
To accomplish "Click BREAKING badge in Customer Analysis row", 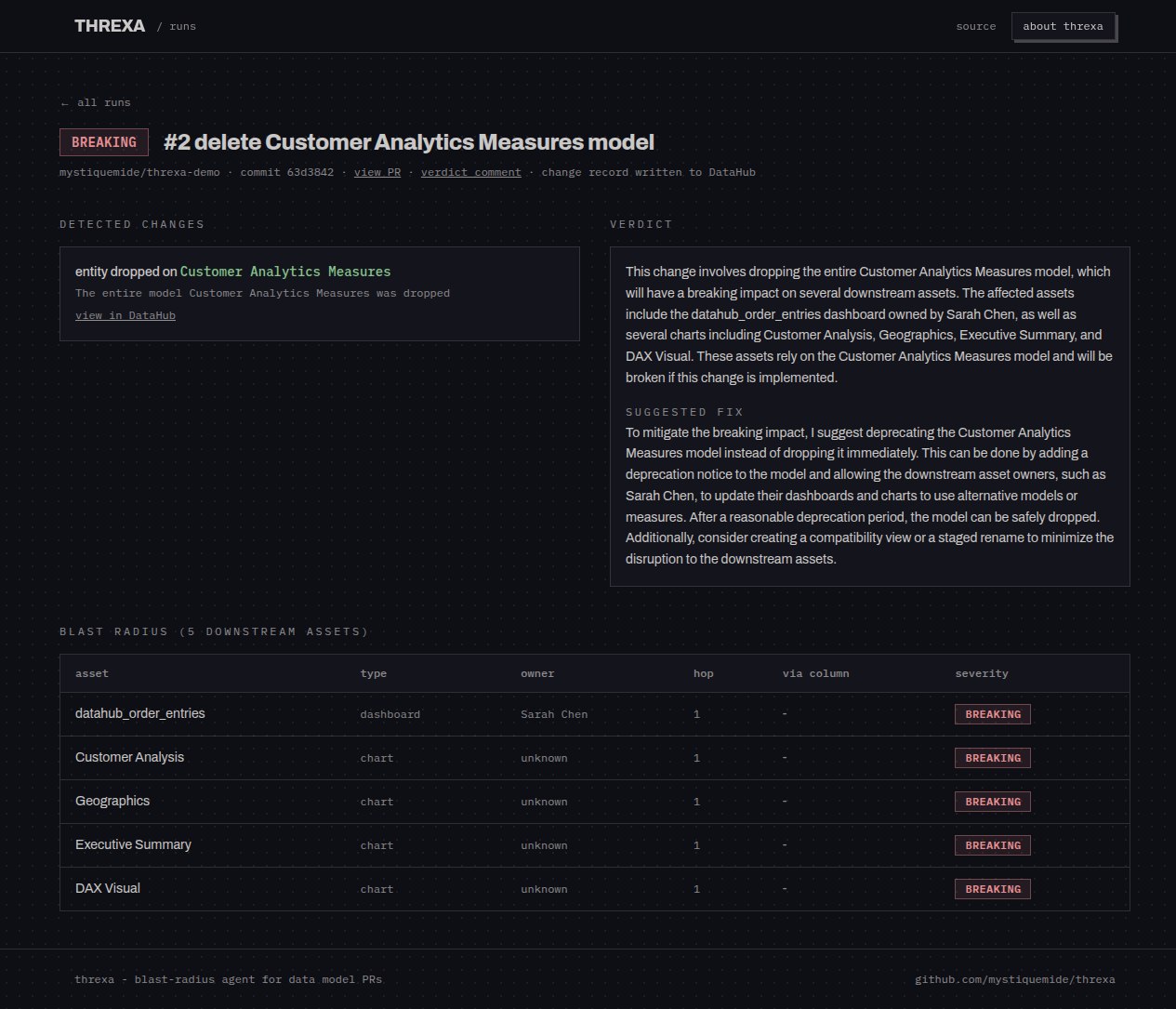I will pos(993,758).
